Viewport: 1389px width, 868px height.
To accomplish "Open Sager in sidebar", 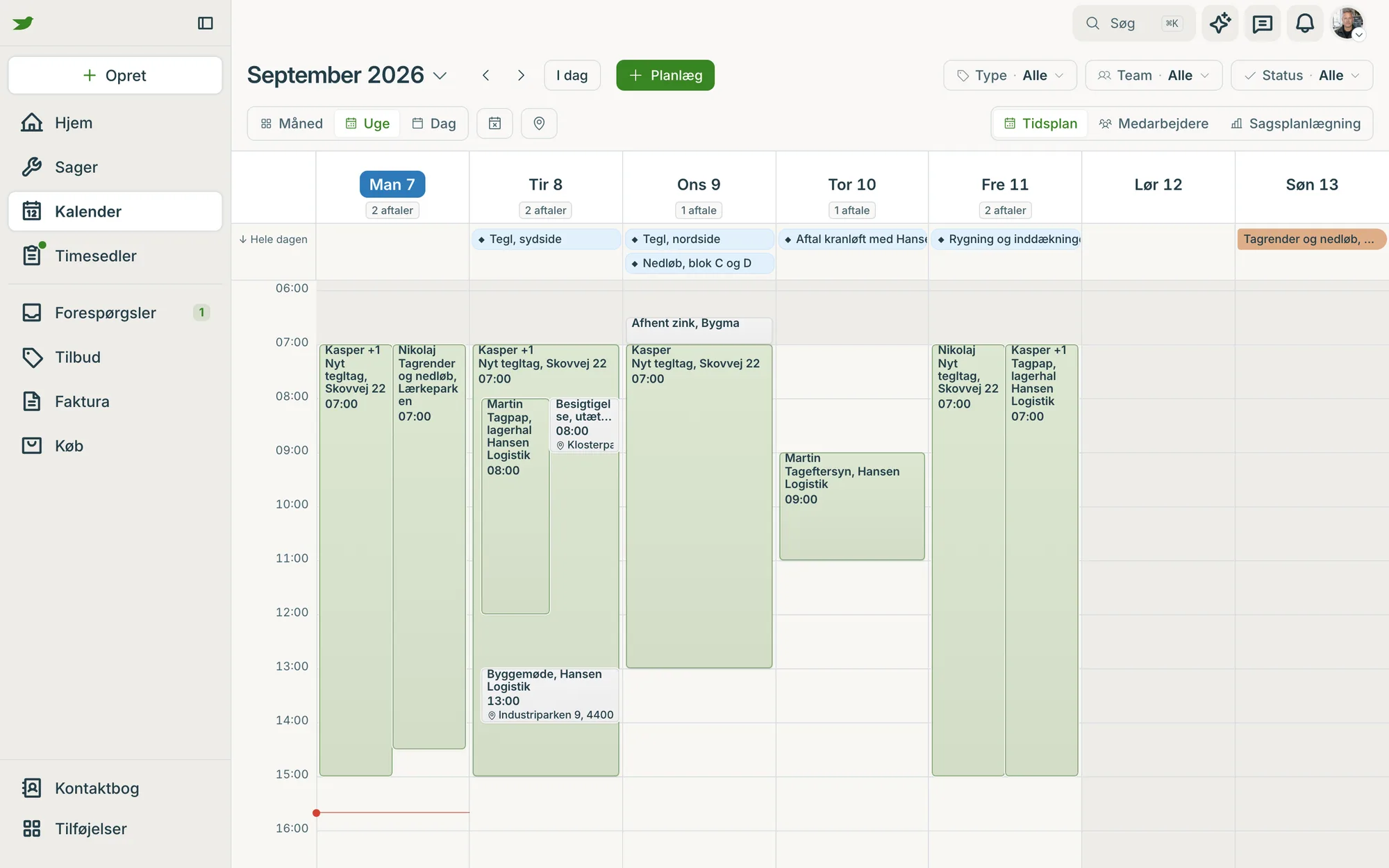I will click(115, 167).
